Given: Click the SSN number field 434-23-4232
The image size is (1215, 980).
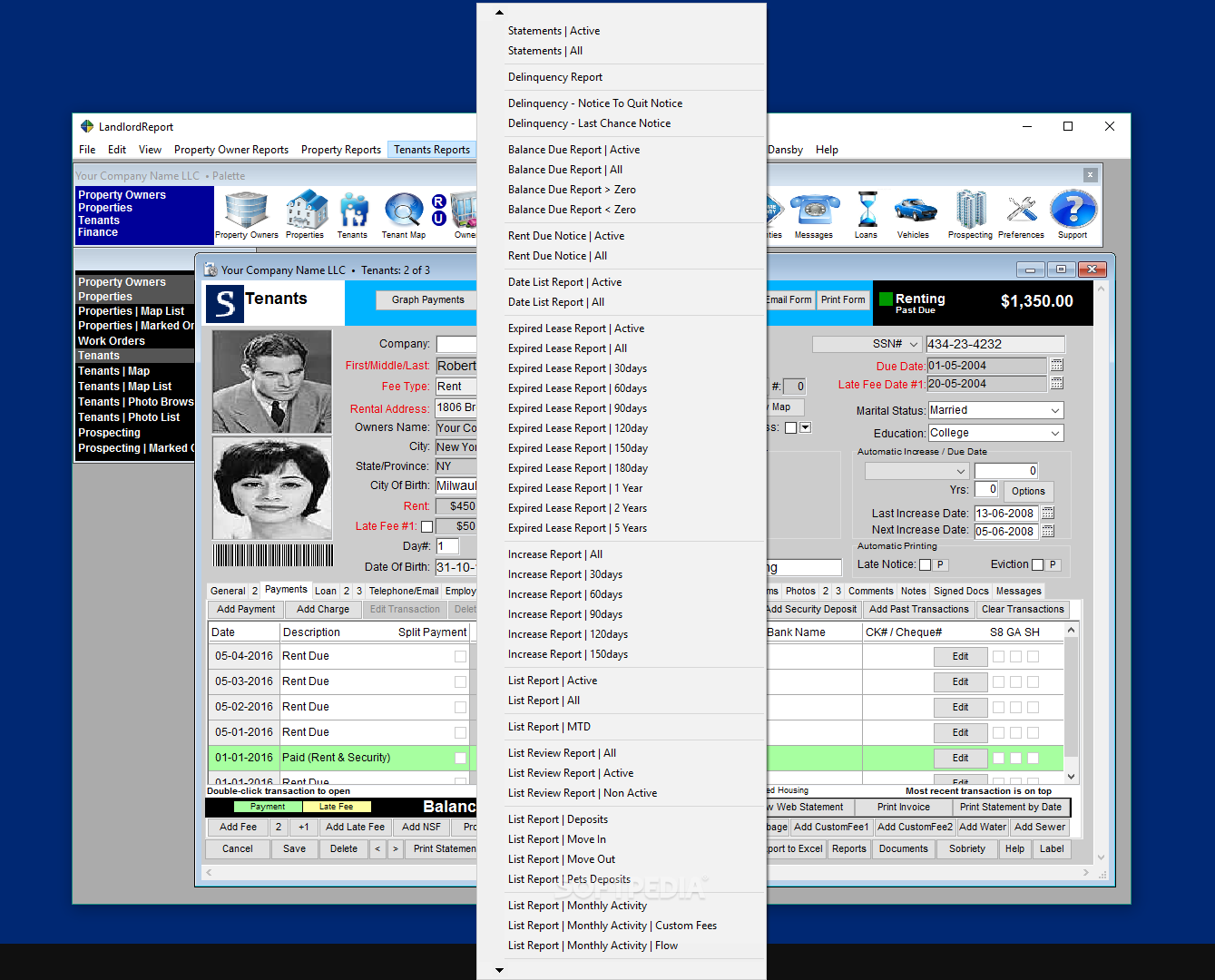Looking at the screenshot, I should (995, 344).
